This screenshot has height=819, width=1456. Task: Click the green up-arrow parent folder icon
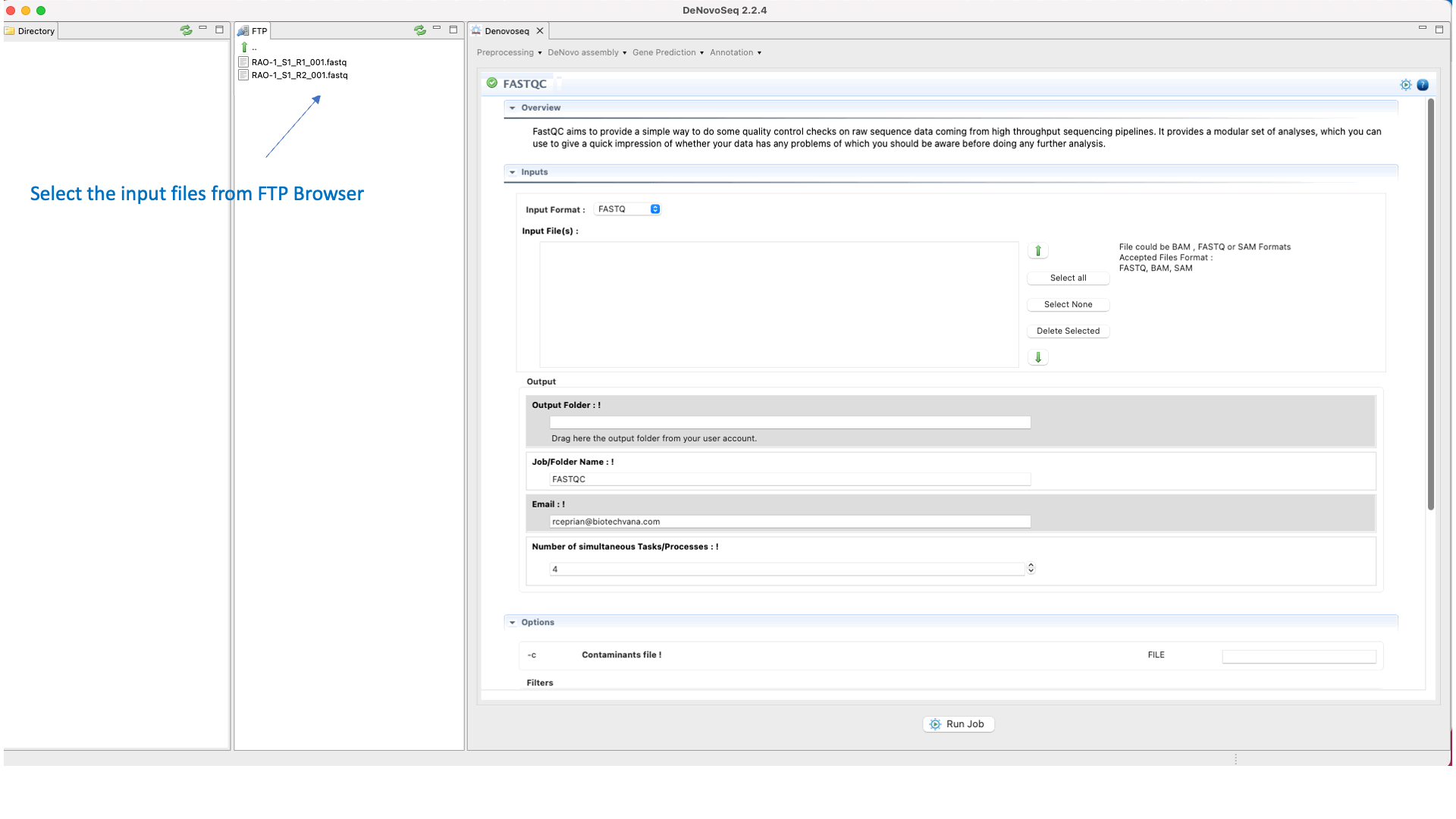click(x=244, y=48)
